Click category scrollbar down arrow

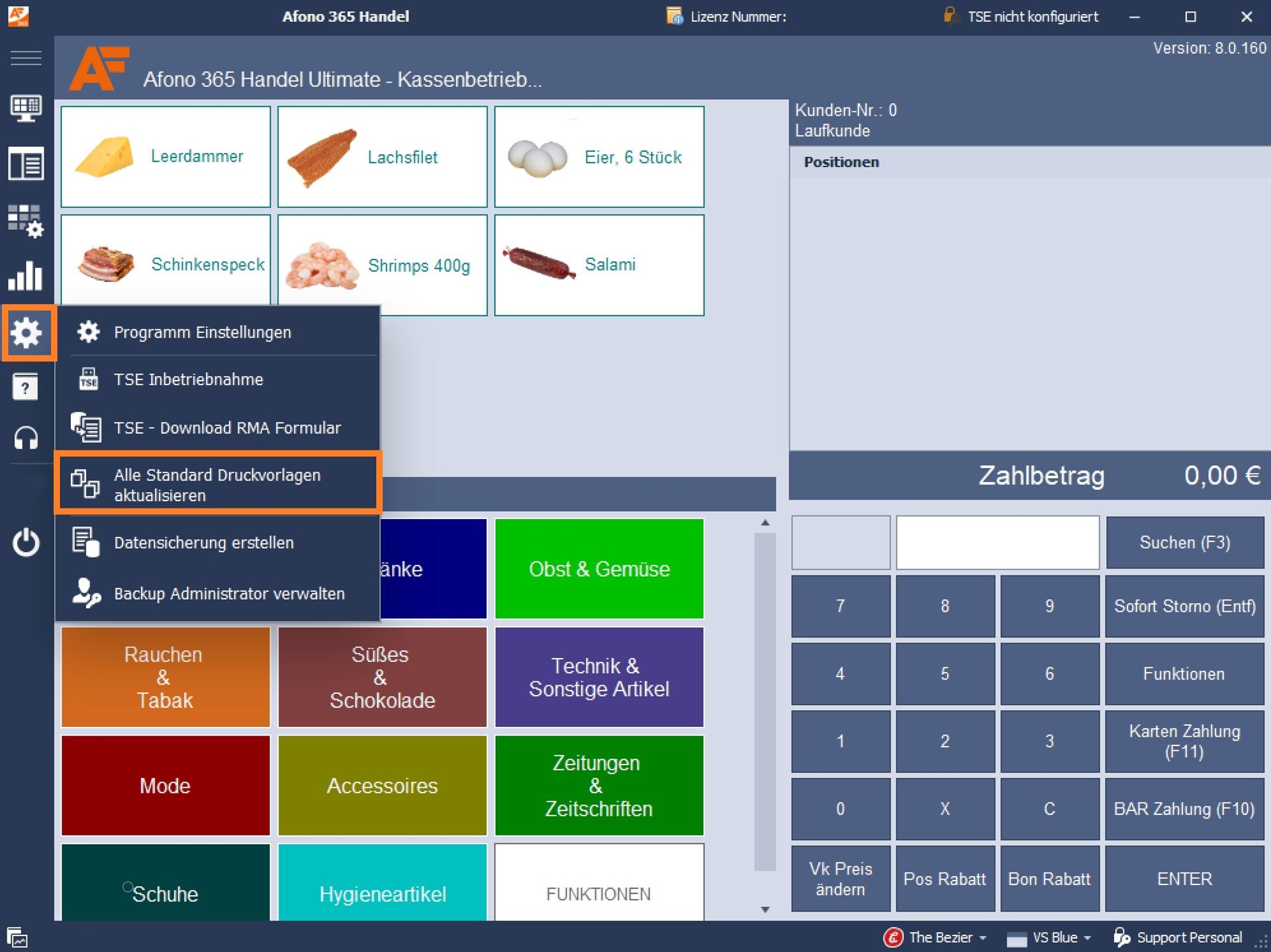765,910
